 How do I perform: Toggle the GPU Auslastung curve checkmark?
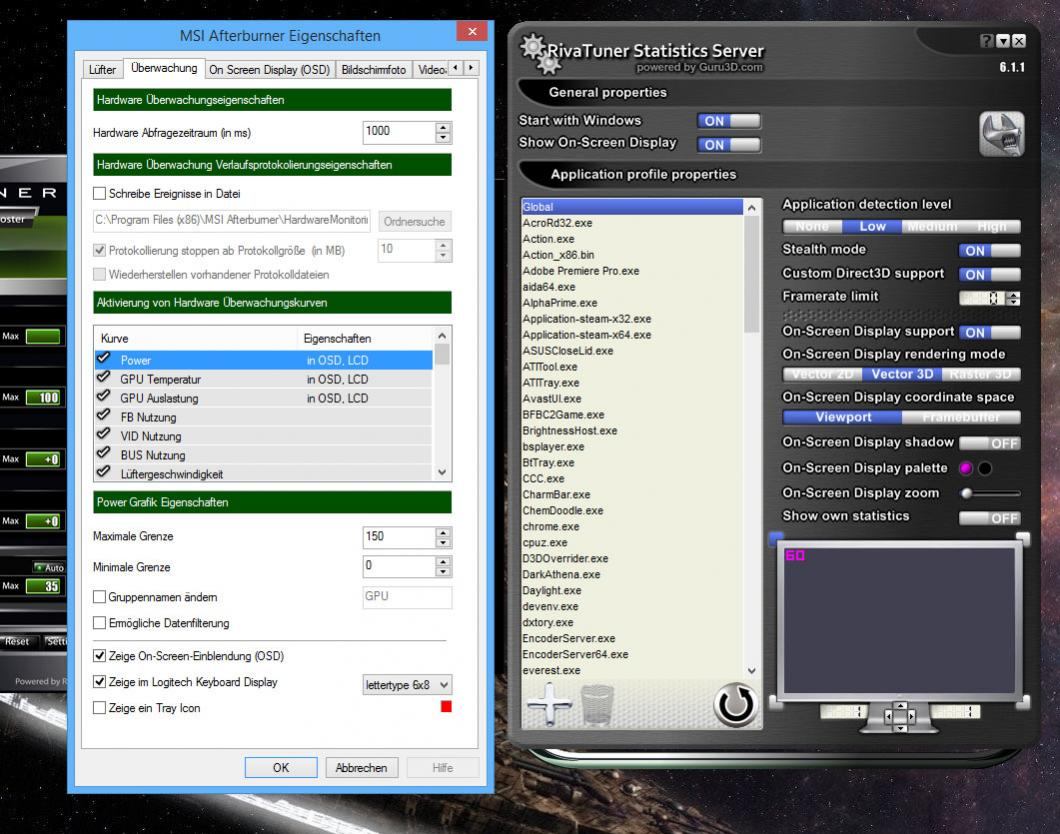pyautogui.click(x=103, y=397)
